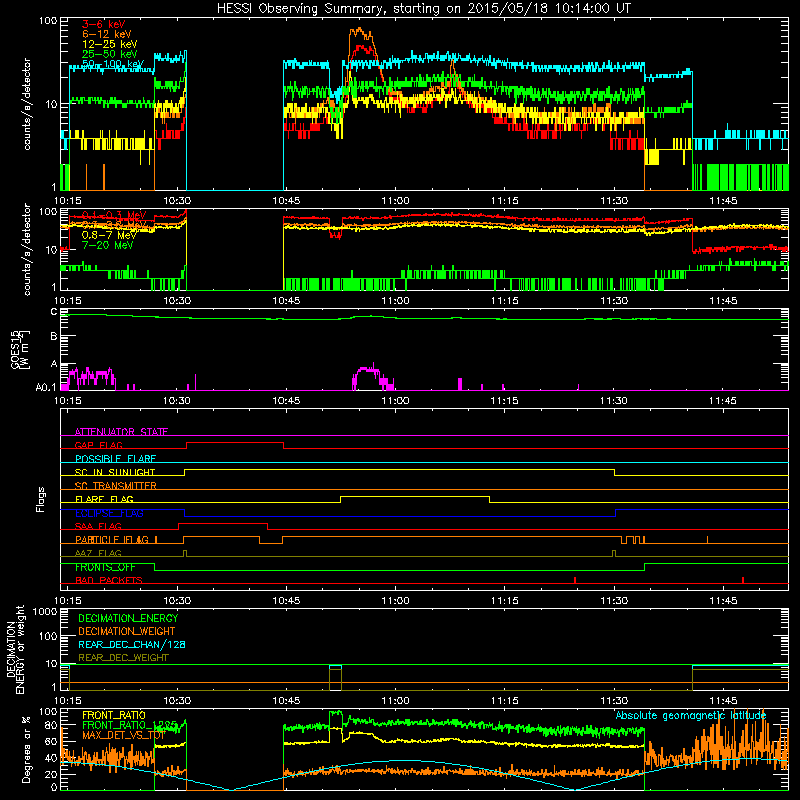
Task: Click the BAD_PACKETS spike after 11:45
Action: [743, 580]
